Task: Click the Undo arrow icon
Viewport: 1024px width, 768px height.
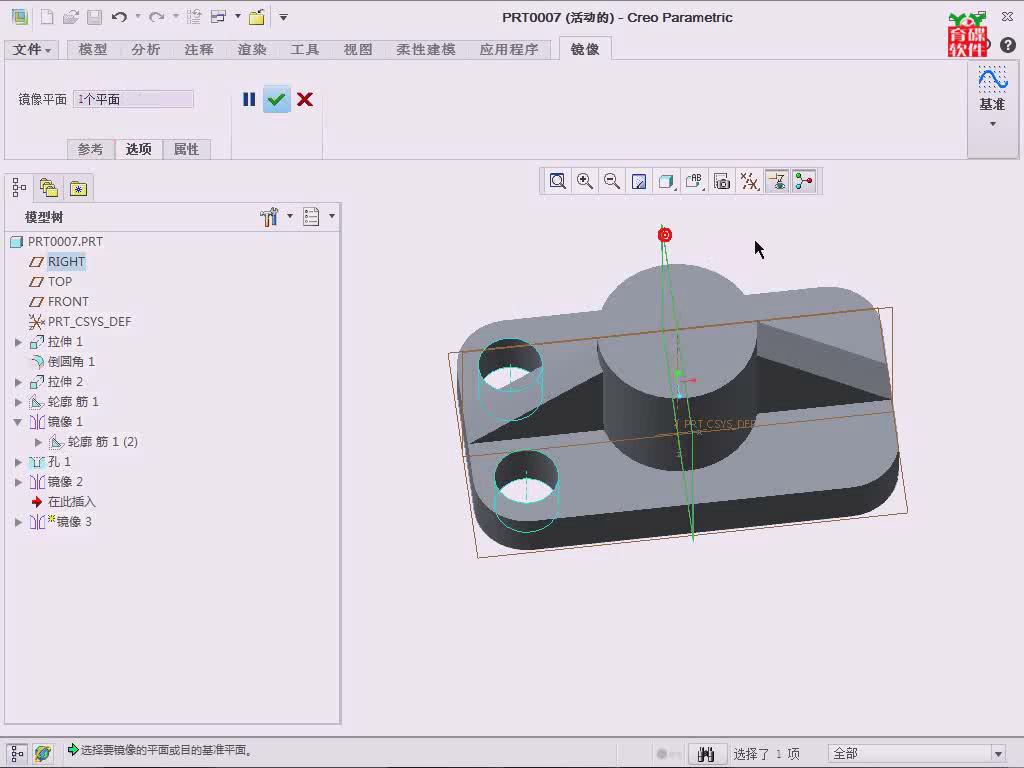Action: pyautogui.click(x=119, y=17)
